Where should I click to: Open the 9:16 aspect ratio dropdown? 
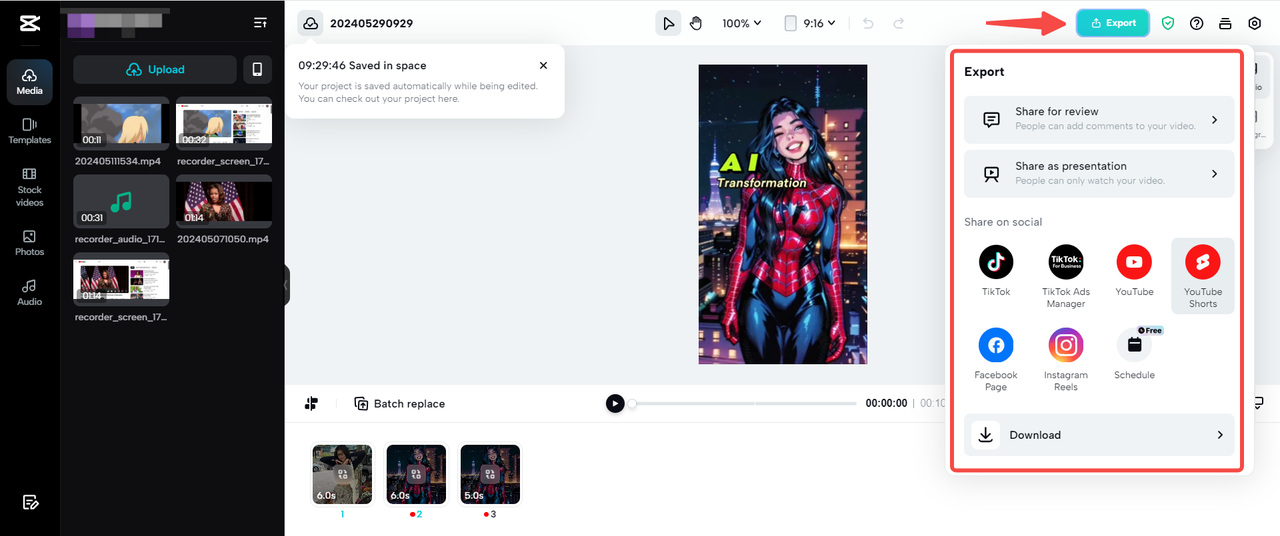(810, 23)
